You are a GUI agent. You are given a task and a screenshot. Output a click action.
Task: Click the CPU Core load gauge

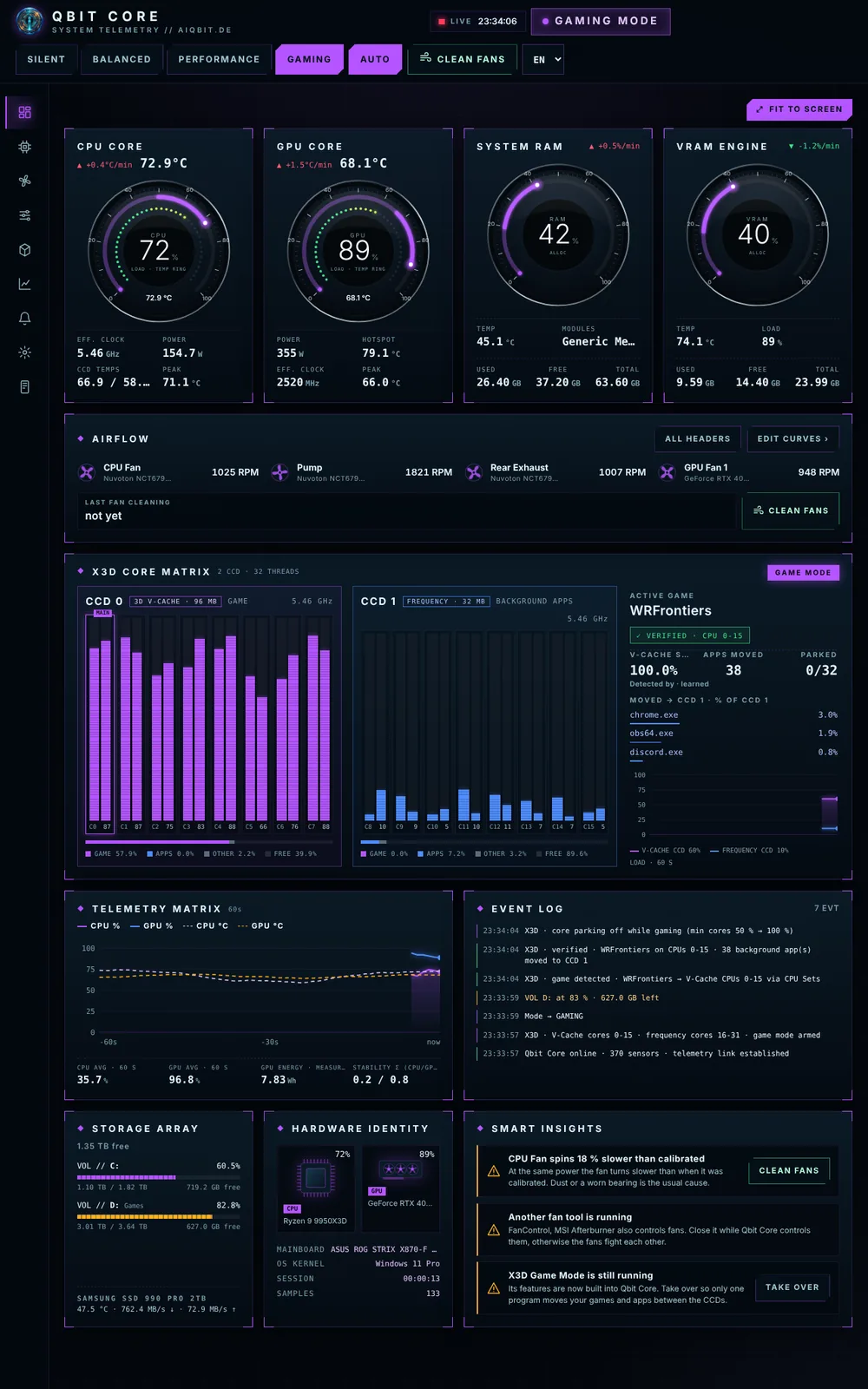(x=159, y=252)
